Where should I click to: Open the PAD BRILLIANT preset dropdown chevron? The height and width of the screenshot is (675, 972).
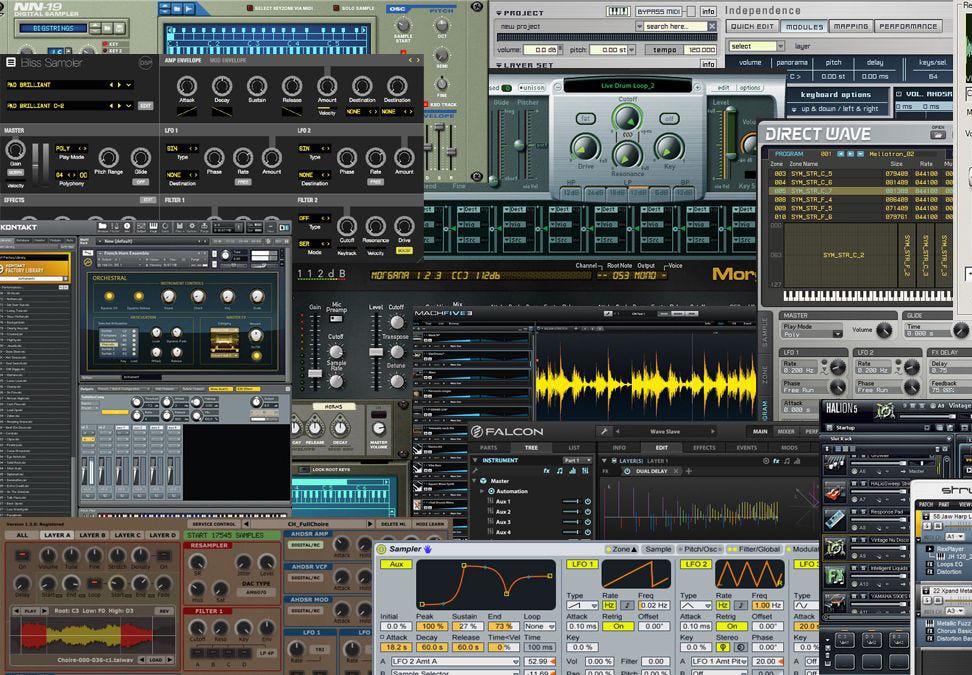pos(129,85)
